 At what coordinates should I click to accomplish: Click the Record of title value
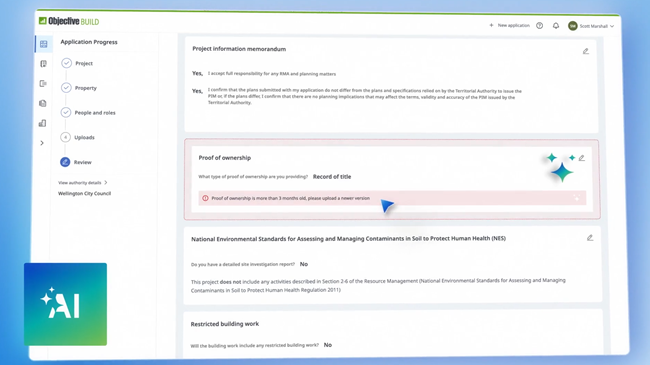coord(332,177)
